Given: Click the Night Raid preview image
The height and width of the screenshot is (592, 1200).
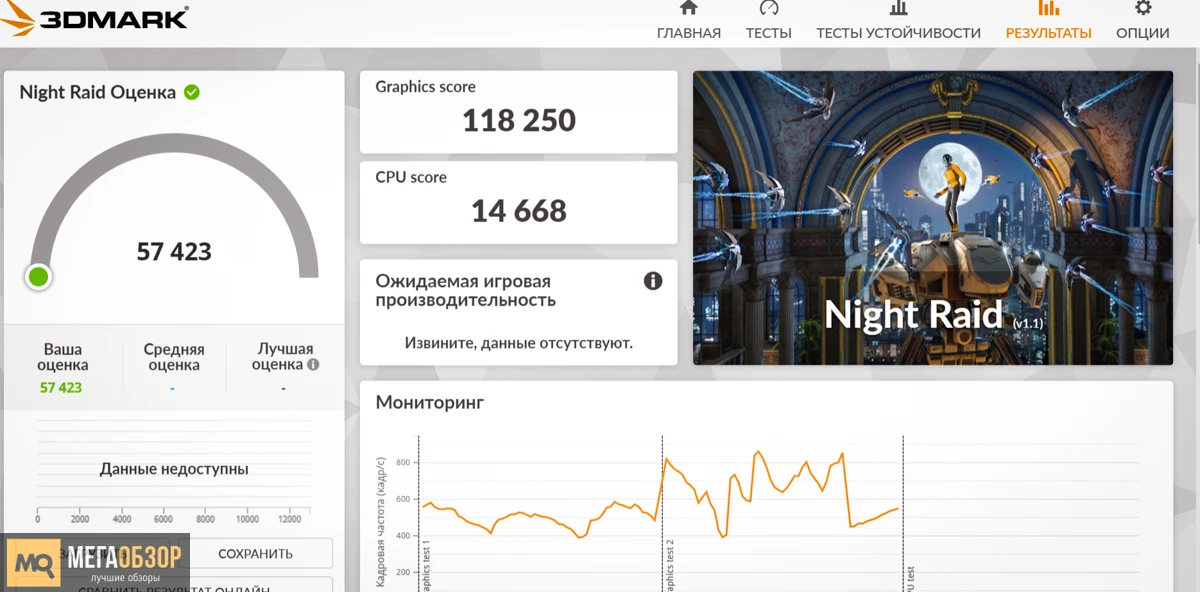Looking at the screenshot, I should (932, 218).
